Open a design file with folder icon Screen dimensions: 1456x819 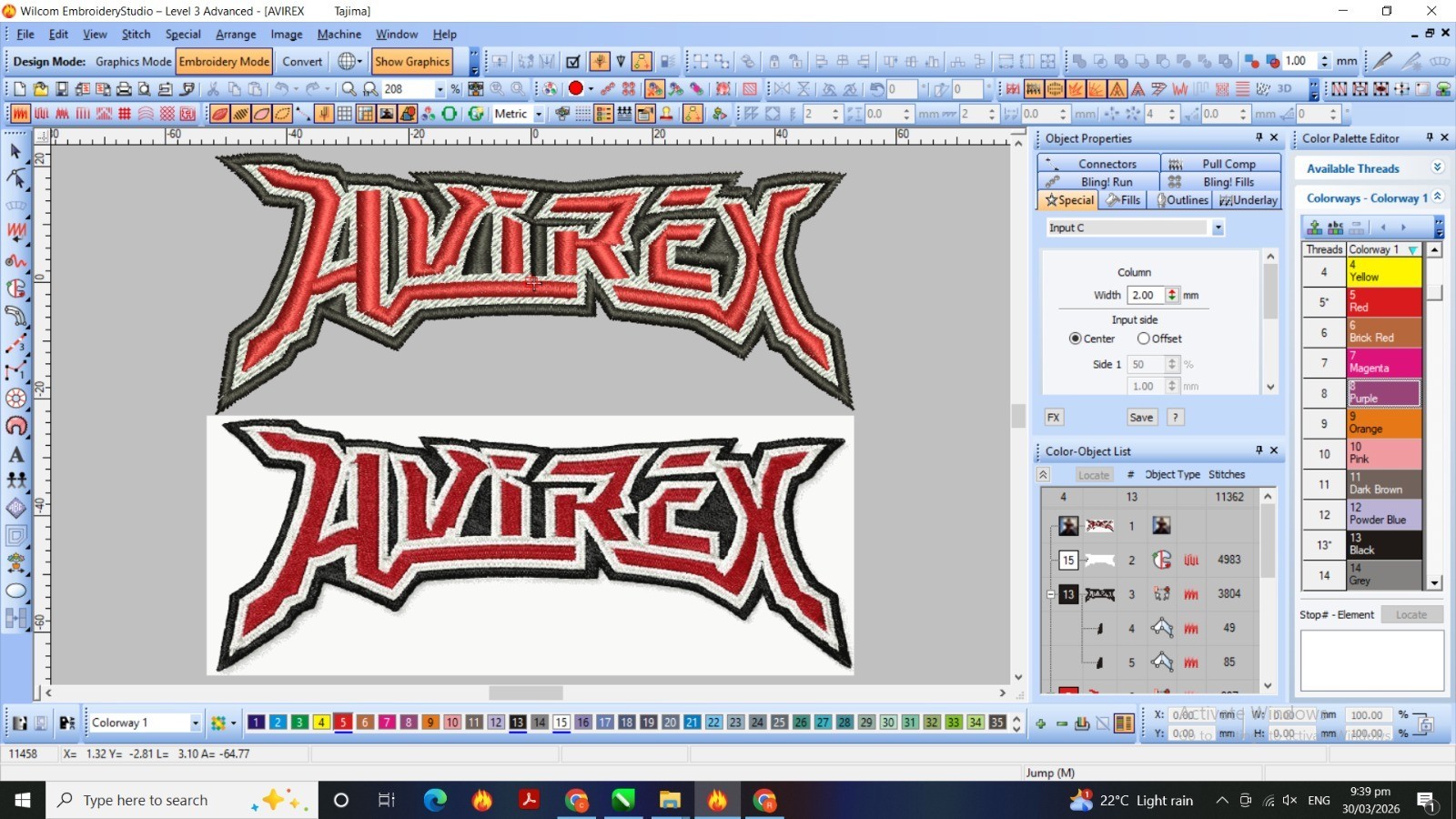40,88
